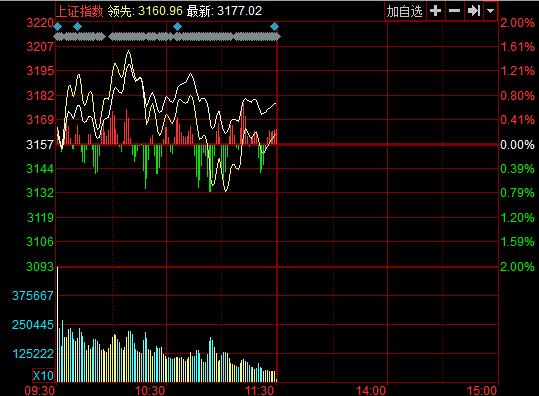Click the 14:00 time axis label
Screen dimensions: 539x396
coord(371,391)
